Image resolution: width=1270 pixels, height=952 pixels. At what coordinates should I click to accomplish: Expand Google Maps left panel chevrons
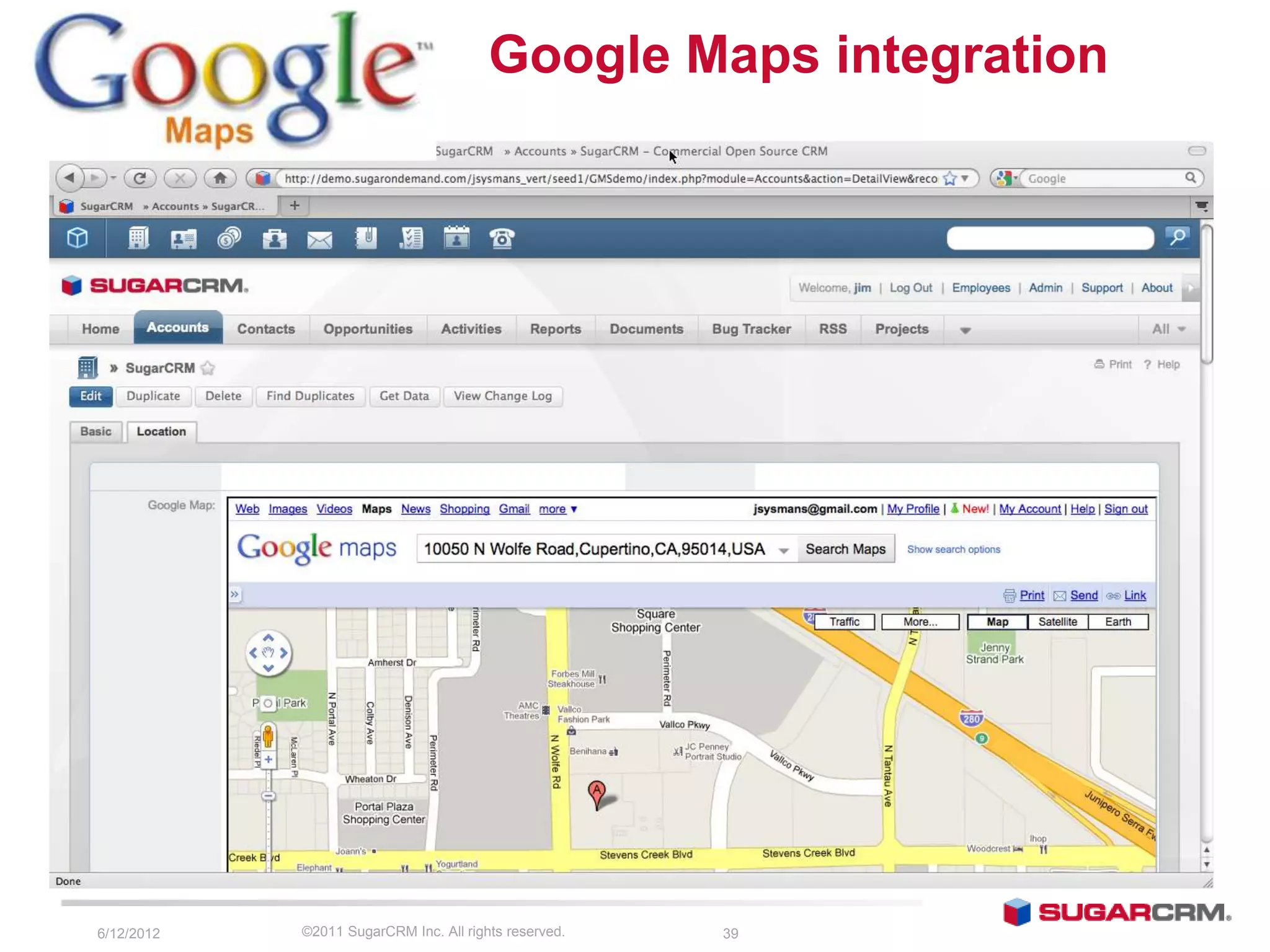235,594
